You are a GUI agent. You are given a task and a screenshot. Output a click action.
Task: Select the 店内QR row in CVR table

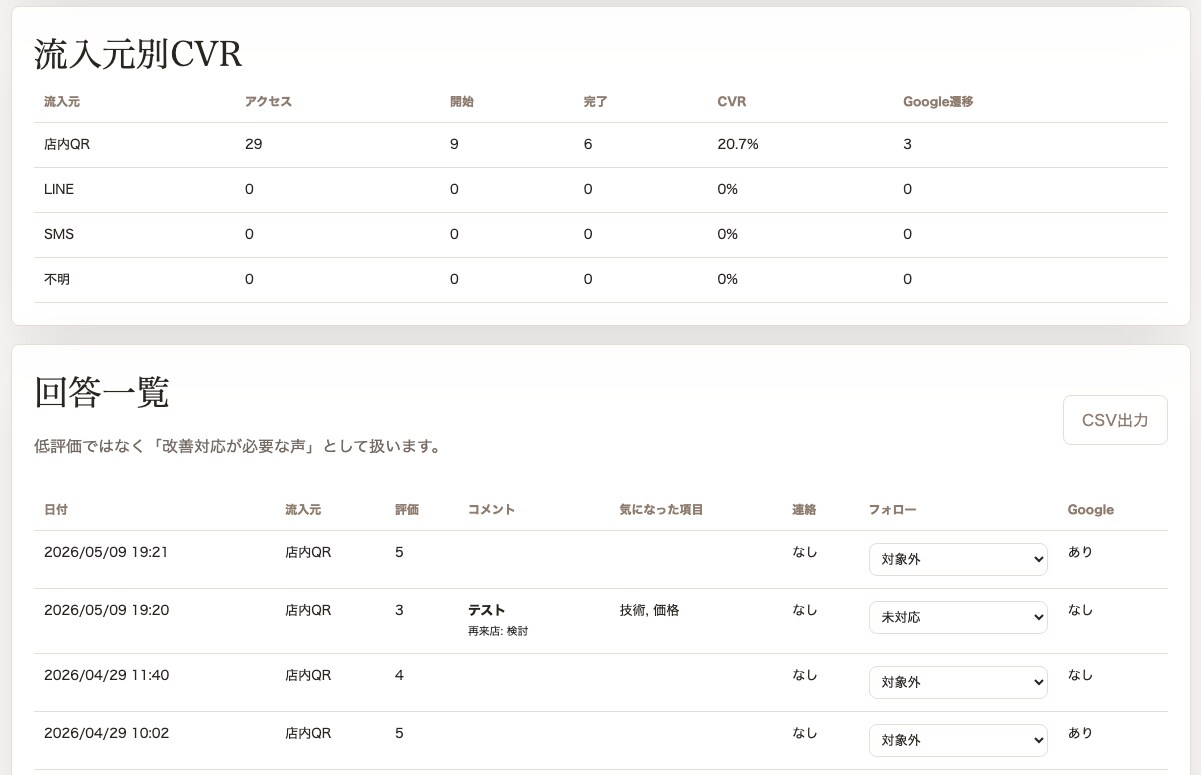[x=601, y=145]
